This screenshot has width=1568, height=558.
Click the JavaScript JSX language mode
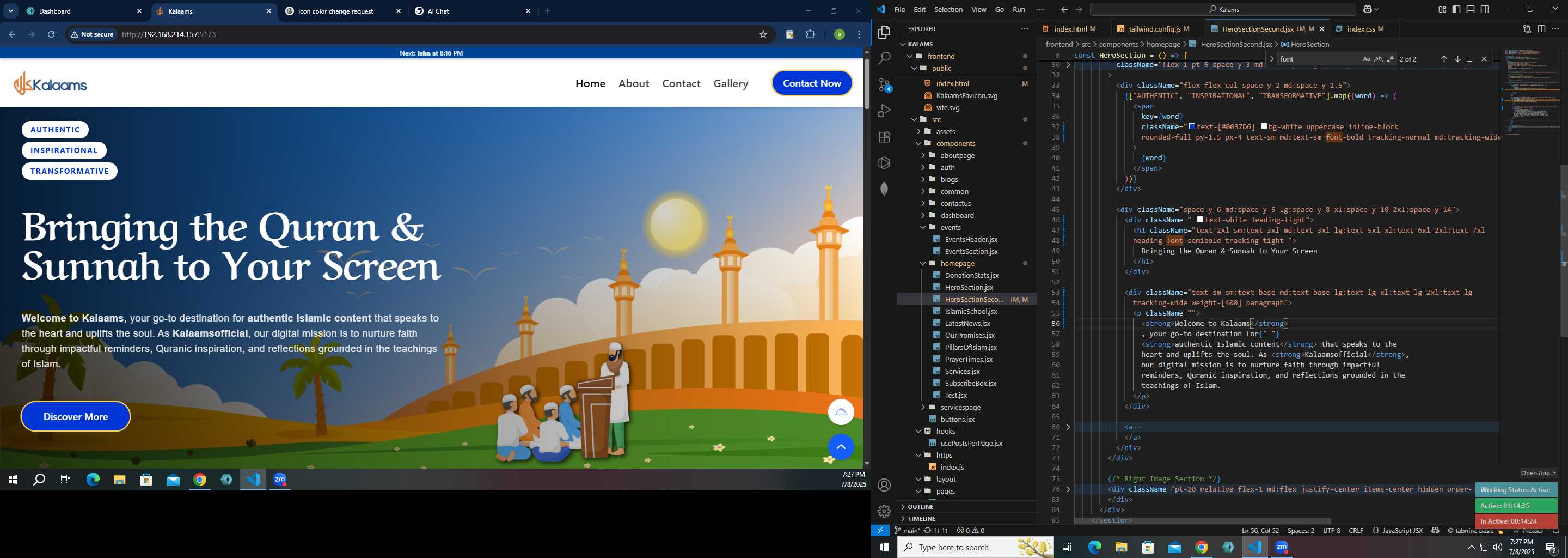click(x=1402, y=531)
